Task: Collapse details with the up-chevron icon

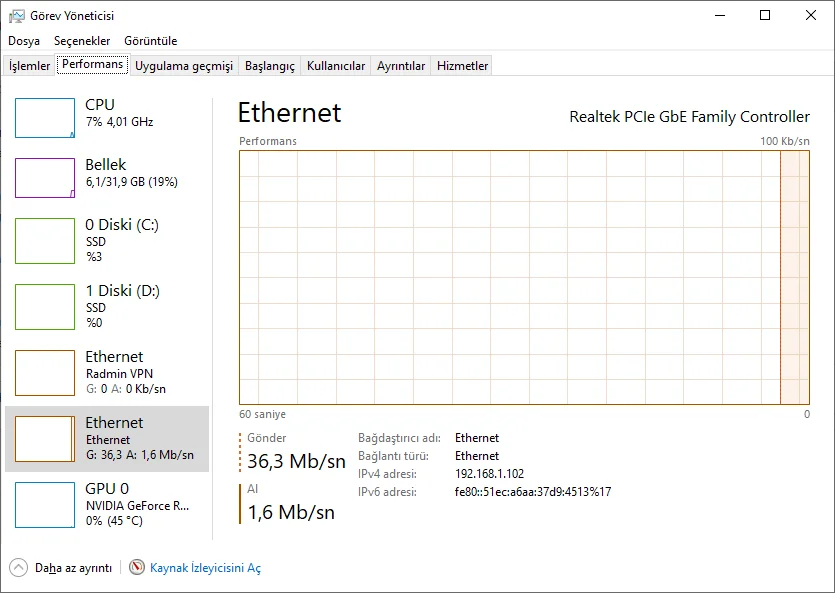Action: [x=19, y=567]
